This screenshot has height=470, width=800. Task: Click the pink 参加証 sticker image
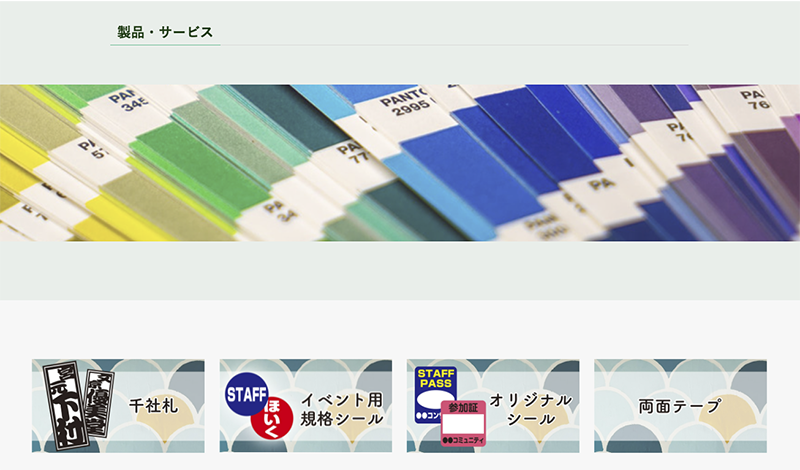point(463,423)
